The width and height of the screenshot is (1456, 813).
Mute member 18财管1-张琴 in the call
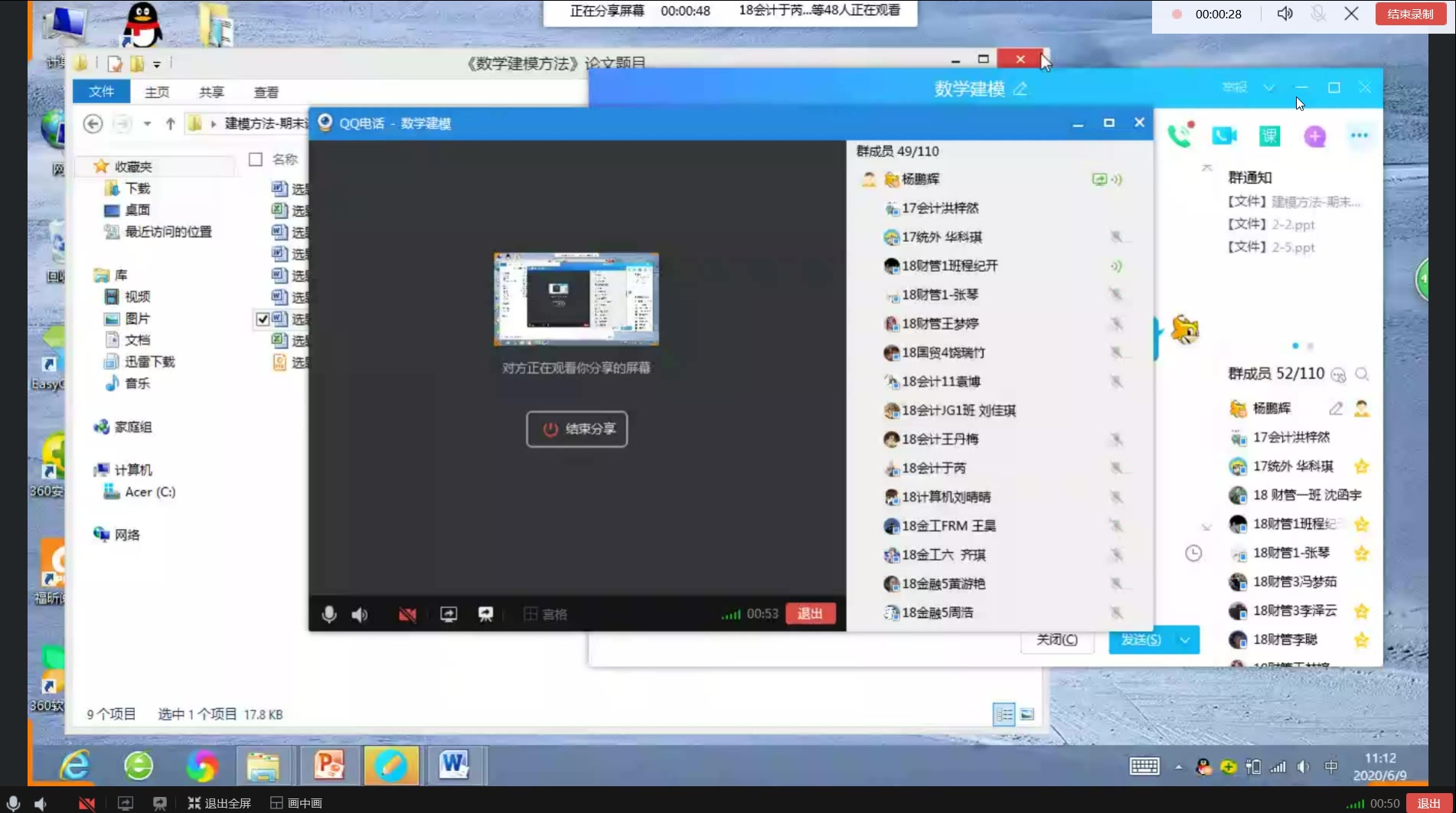click(x=1116, y=295)
